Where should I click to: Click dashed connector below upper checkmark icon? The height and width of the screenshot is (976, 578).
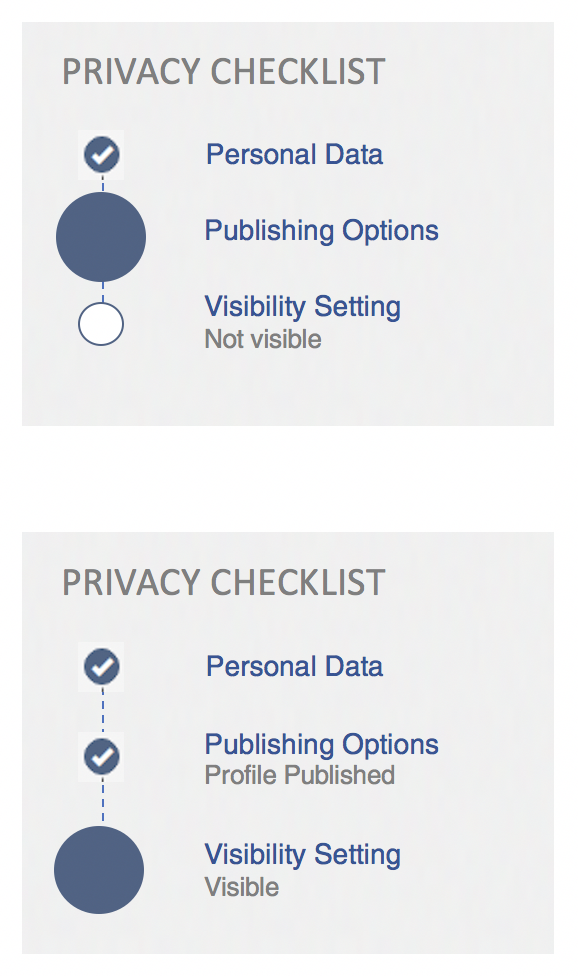(103, 184)
